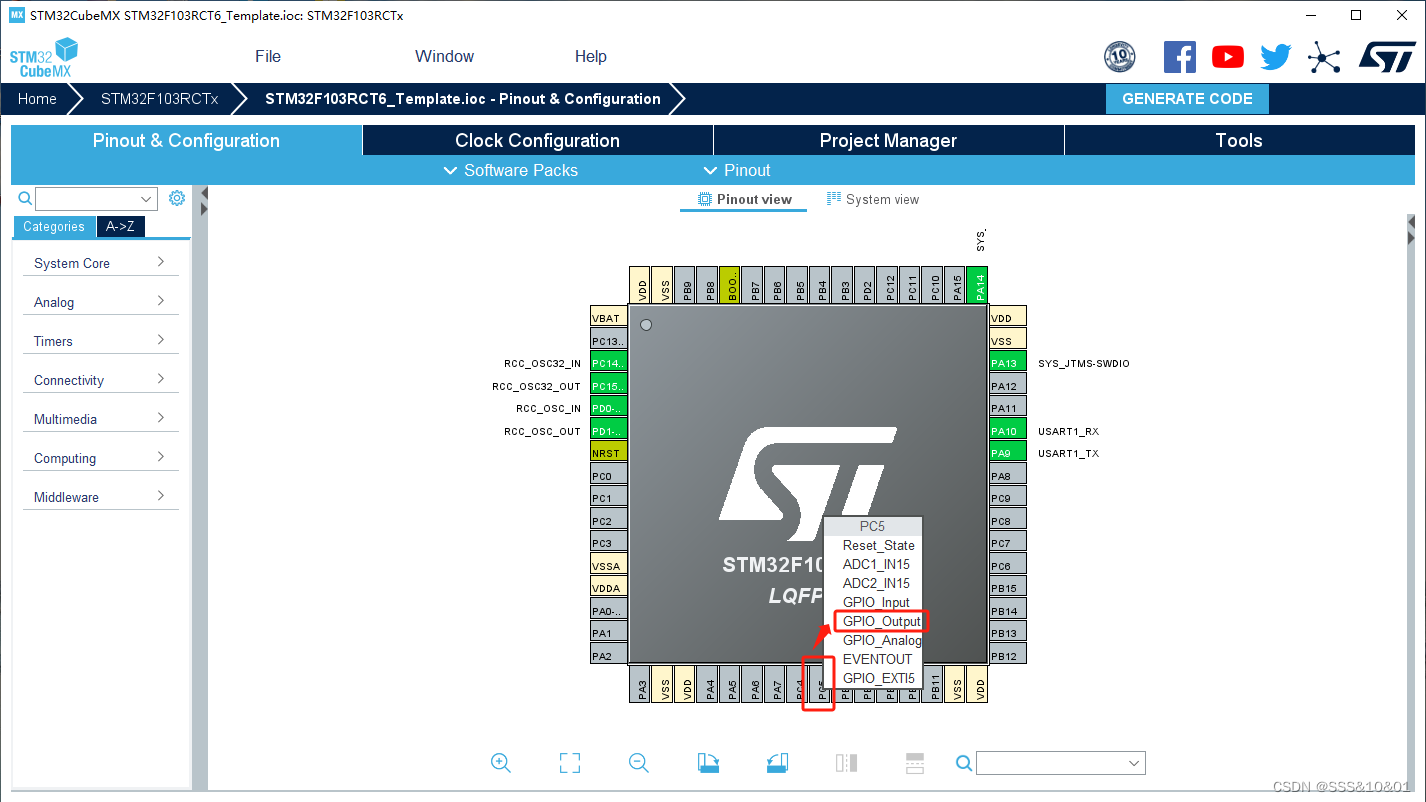
Task: Expand the Computing category
Action: (100, 458)
